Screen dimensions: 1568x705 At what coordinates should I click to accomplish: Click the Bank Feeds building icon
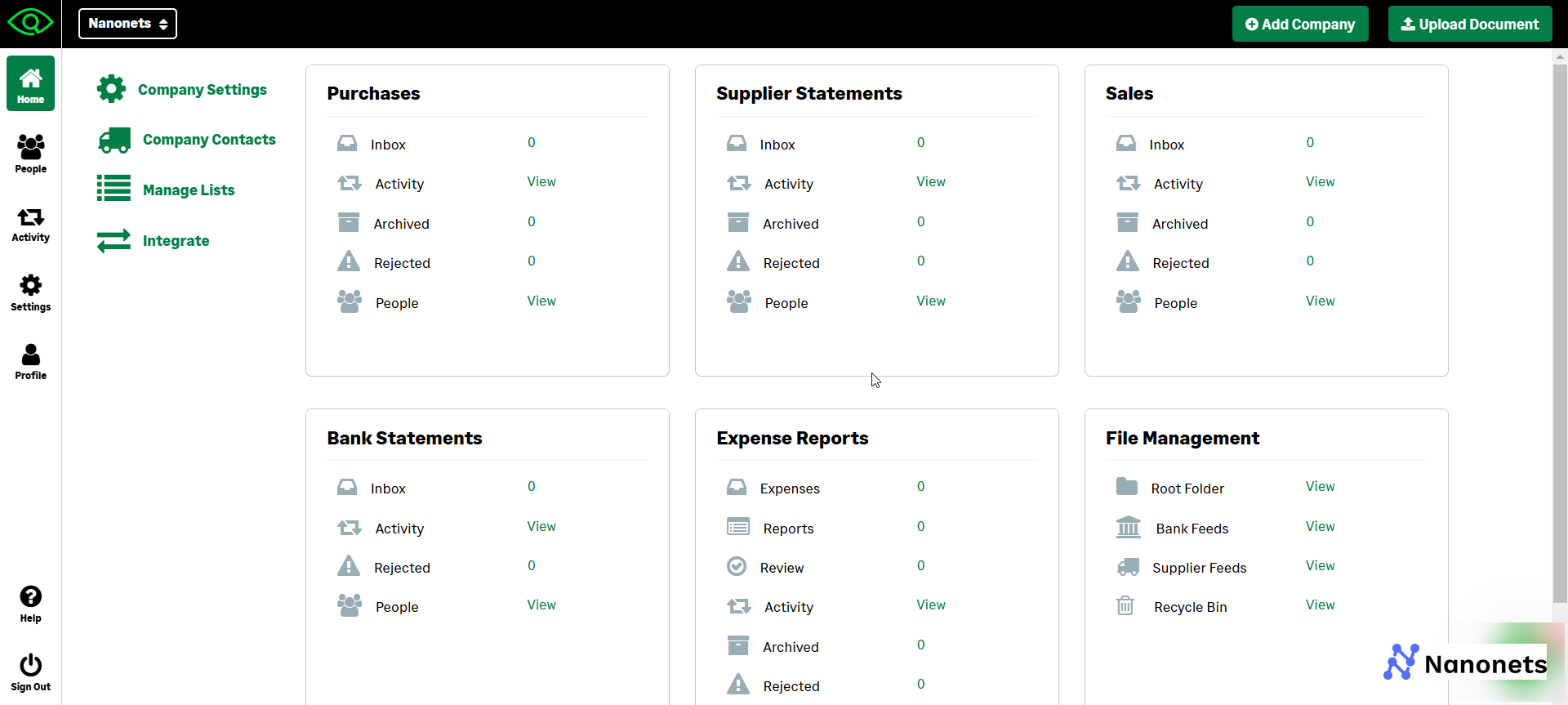[x=1129, y=527]
